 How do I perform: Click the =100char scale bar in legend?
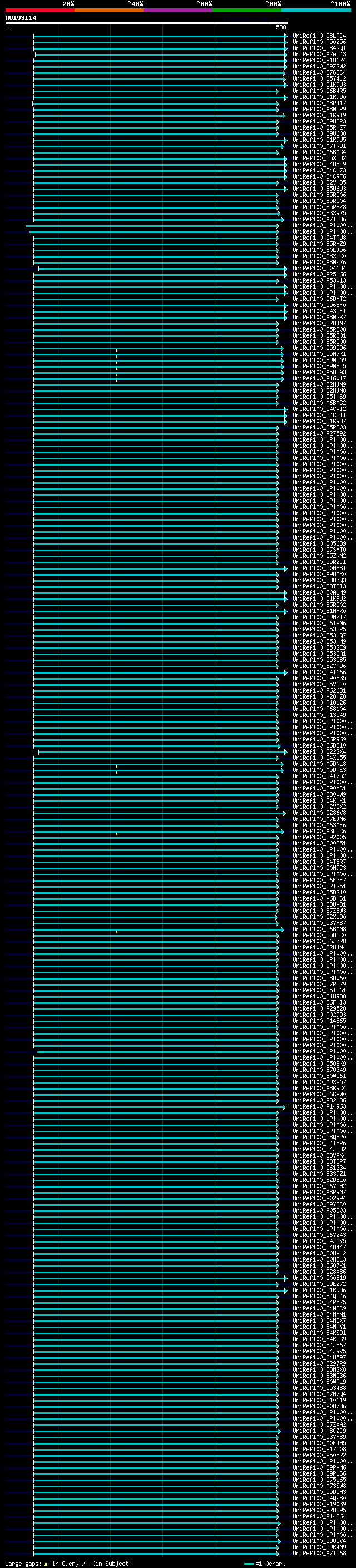click(248, 1564)
